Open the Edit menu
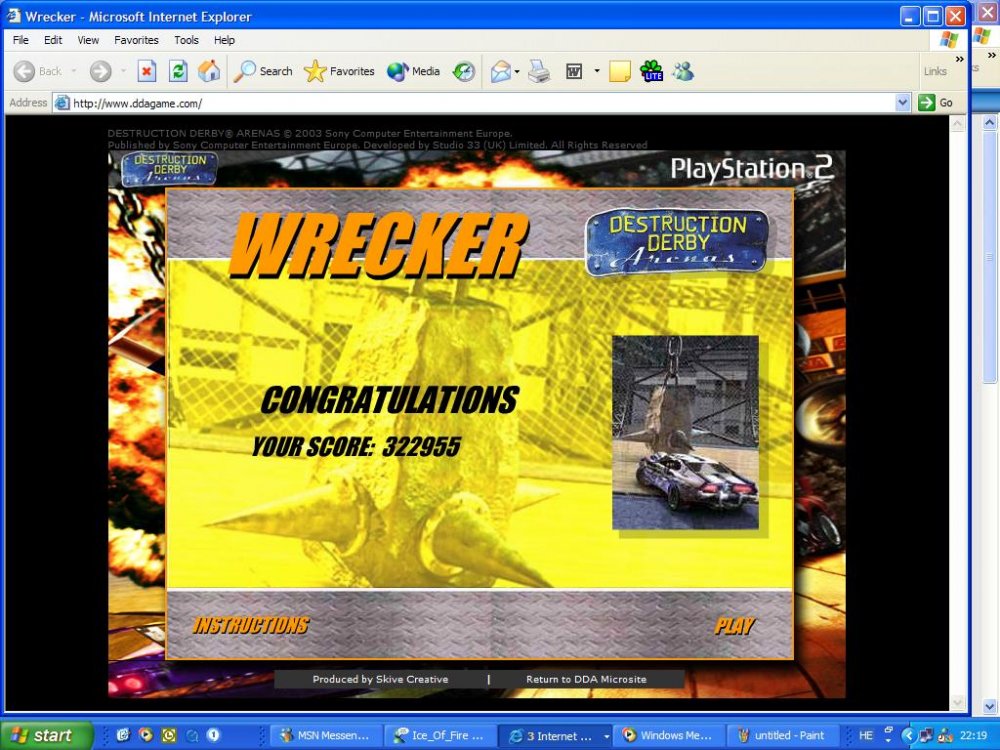The width and height of the screenshot is (1000, 750). (x=53, y=40)
